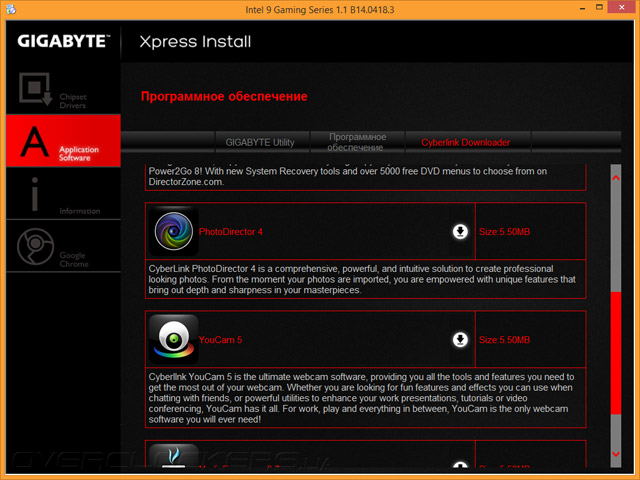
Task: Click the YouCam 5 description paragraph
Action: point(361,398)
